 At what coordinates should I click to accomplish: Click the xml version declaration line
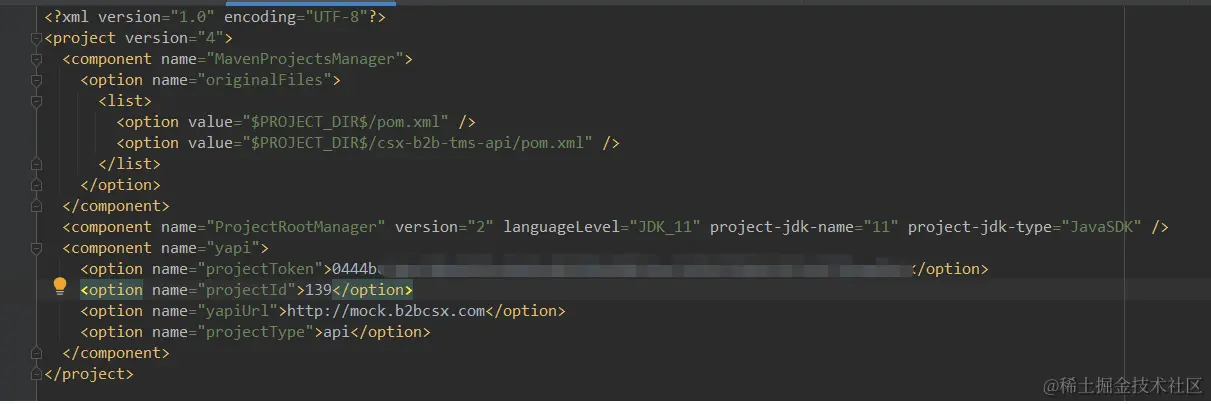pyautogui.click(x=215, y=17)
